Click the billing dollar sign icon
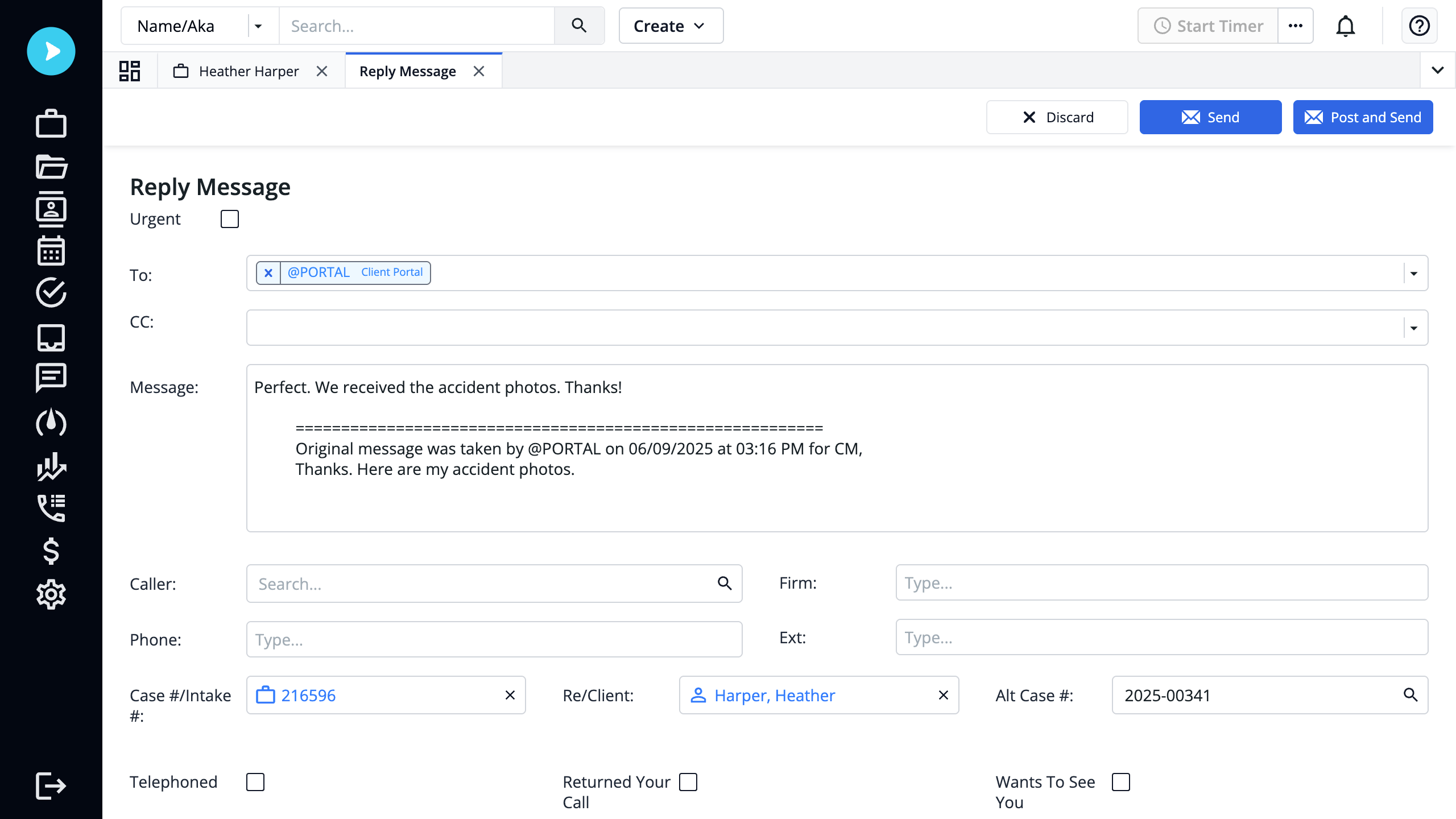 pyautogui.click(x=51, y=551)
